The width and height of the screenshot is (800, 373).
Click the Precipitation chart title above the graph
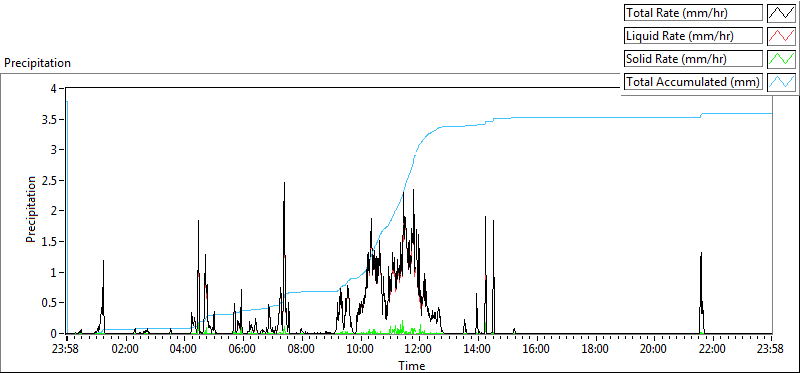pyautogui.click(x=37, y=63)
